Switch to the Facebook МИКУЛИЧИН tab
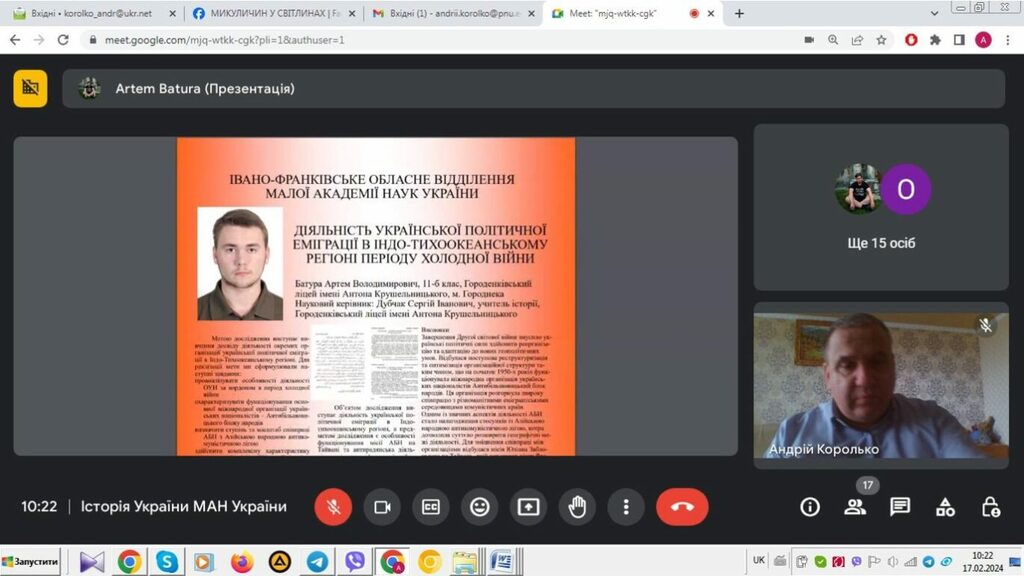Viewport: 1024px width, 576px height. [x=270, y=14]
